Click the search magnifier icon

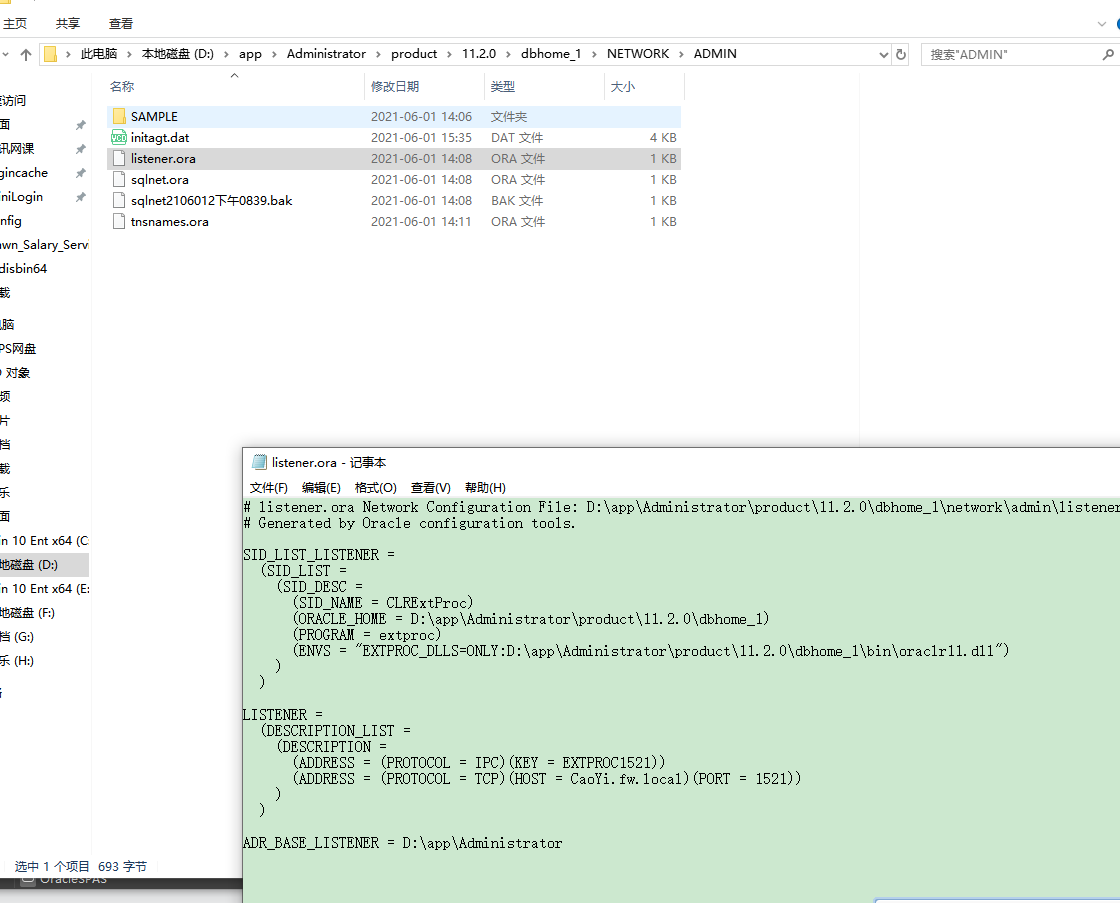pos(1108,54)
